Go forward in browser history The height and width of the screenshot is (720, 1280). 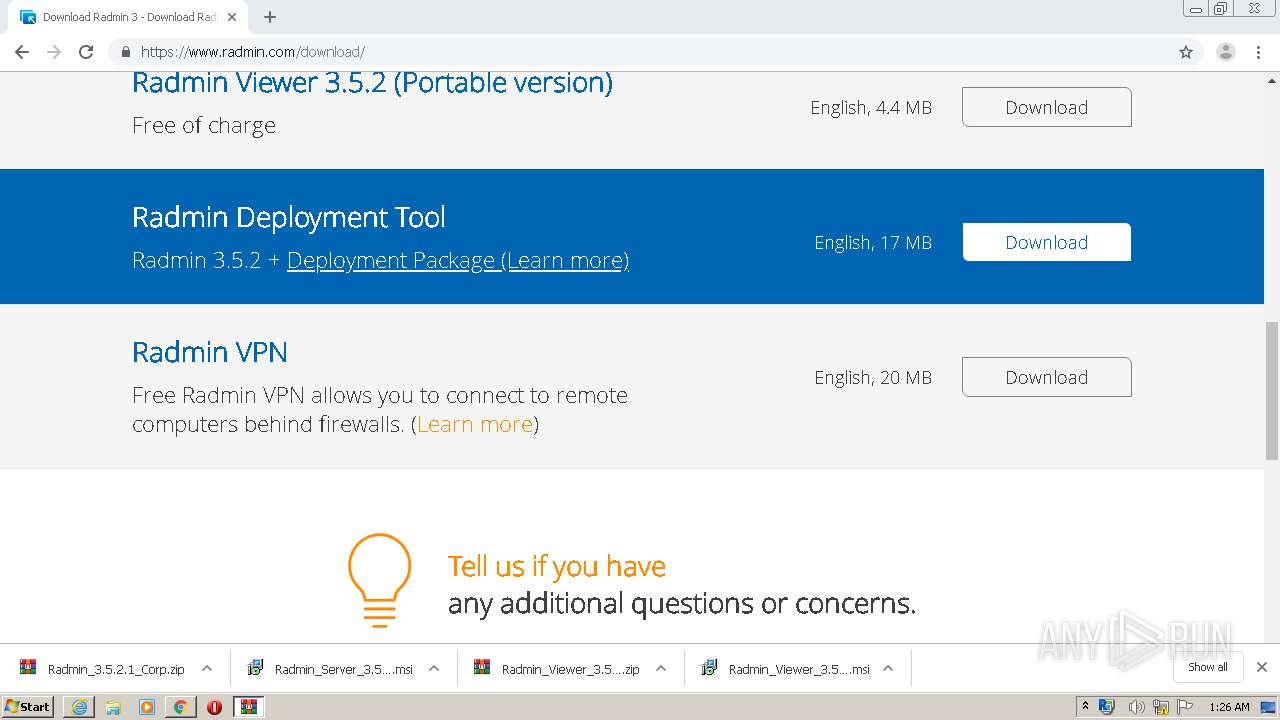coord(54,52)
